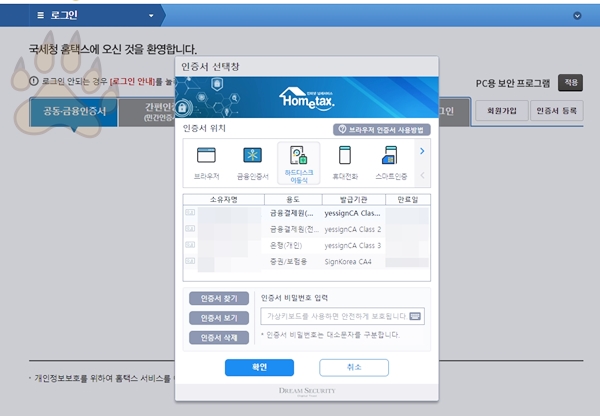Screen dimensions: 600x416
Task: Show next certificate locations with right arrow
Action: click(422, 151)
